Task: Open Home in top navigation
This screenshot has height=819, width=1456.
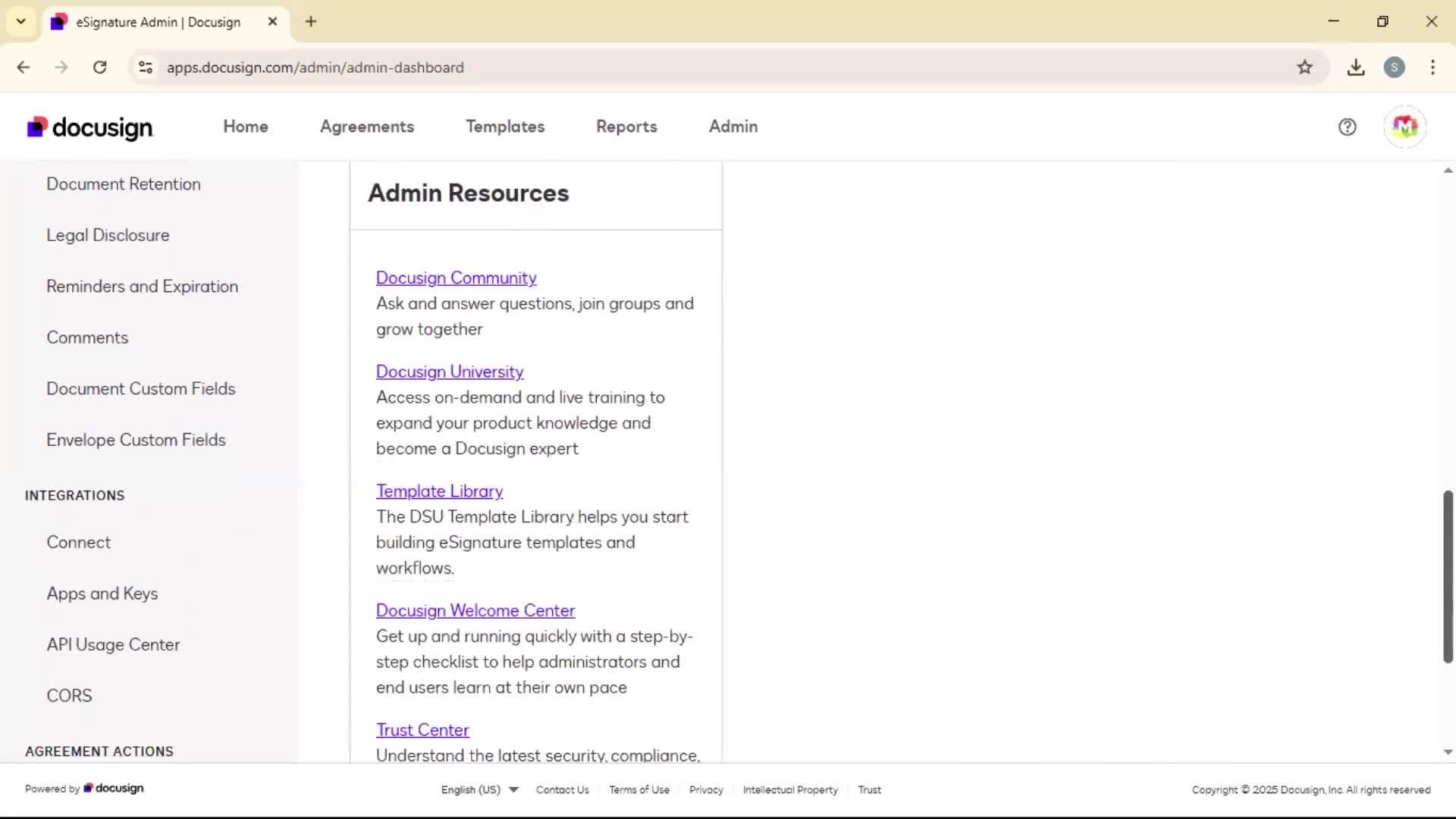Action: tap(246, 127)
